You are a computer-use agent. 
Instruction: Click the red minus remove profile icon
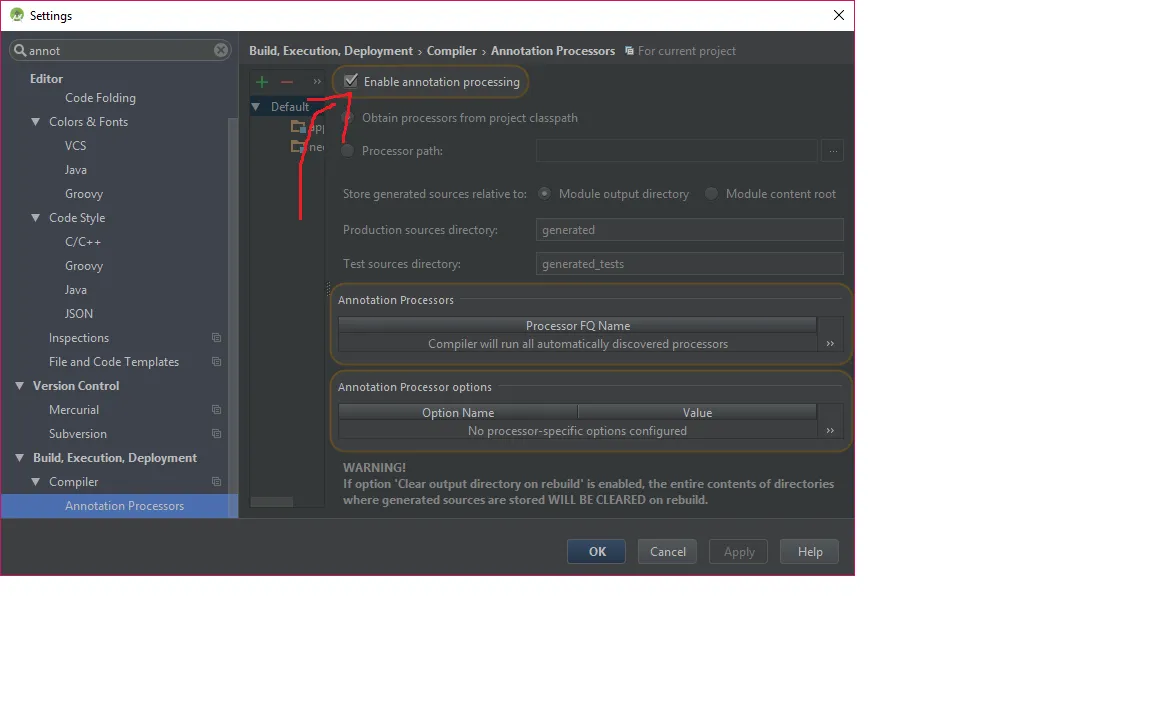(x=287, y=82)
